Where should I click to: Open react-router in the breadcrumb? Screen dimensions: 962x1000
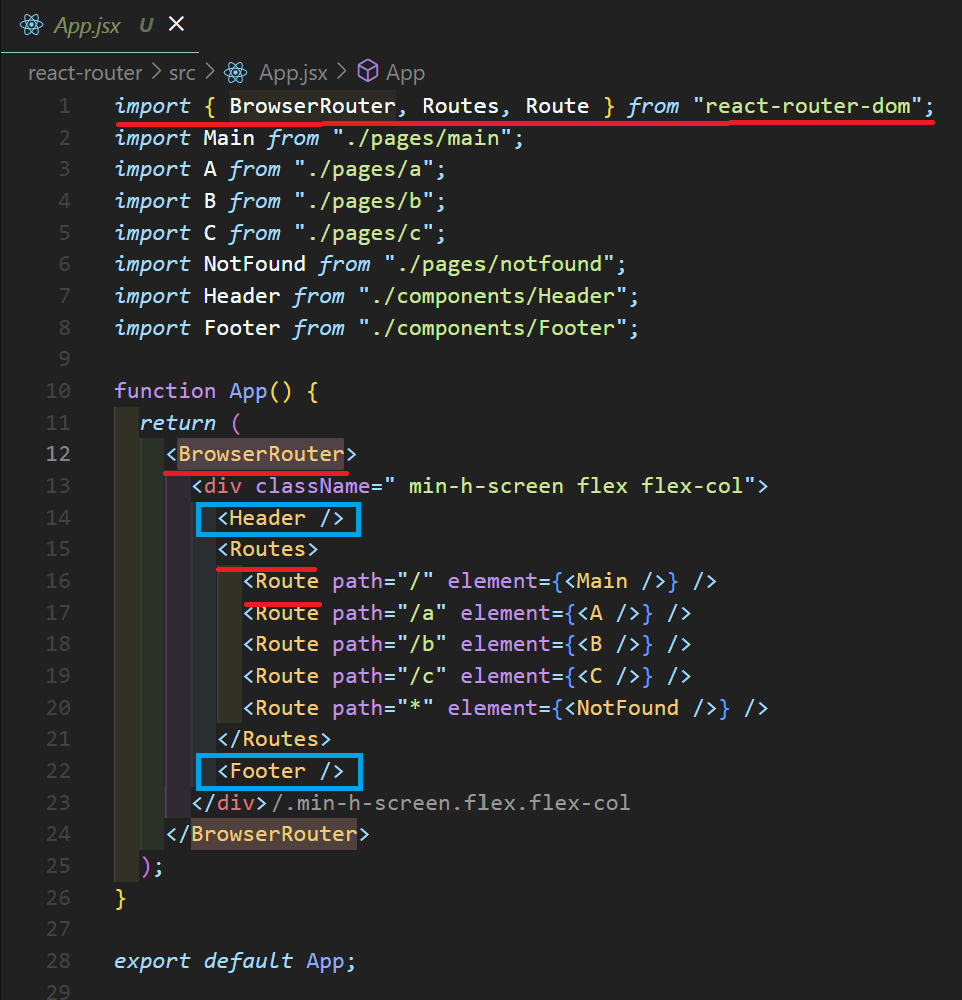click(85, 73)
